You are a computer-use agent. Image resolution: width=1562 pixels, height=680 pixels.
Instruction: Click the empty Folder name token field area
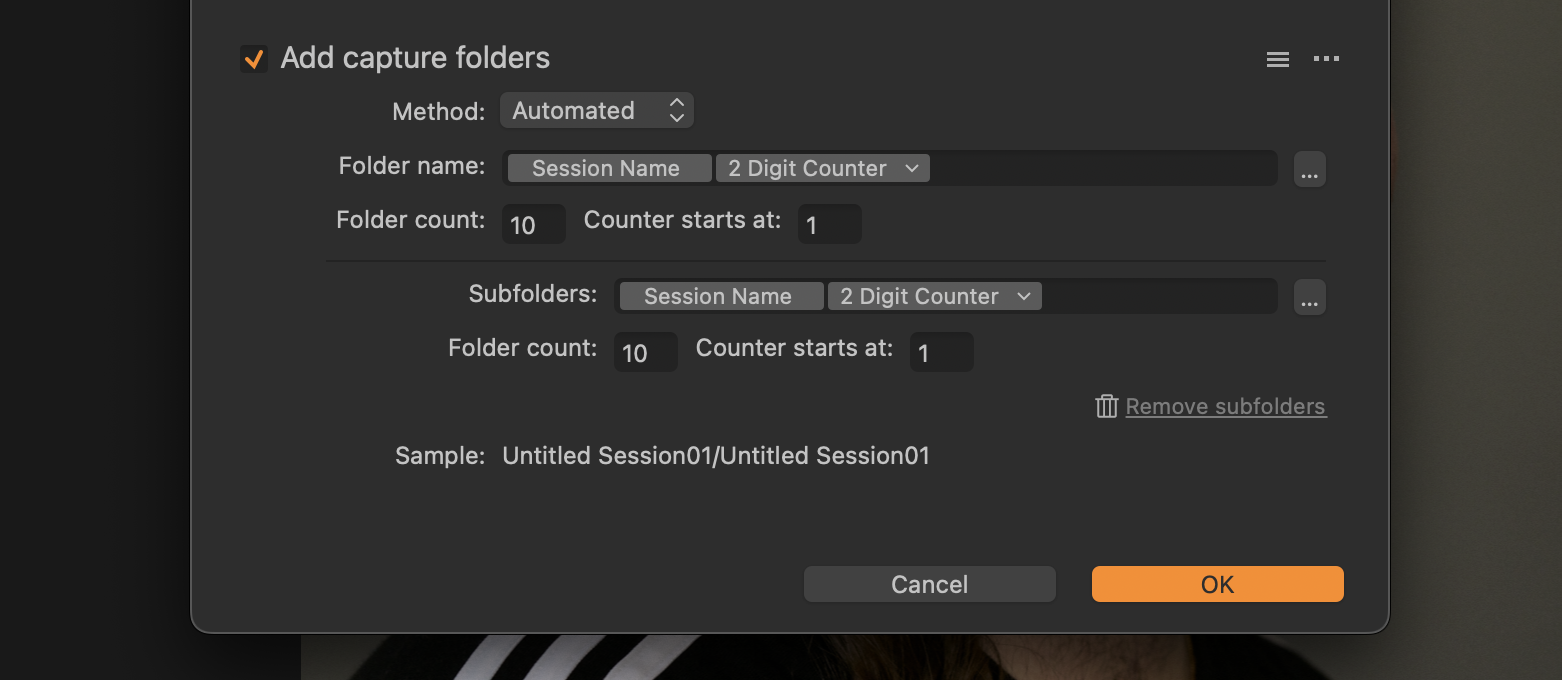pyautogui.click(x=1103, y=168)
